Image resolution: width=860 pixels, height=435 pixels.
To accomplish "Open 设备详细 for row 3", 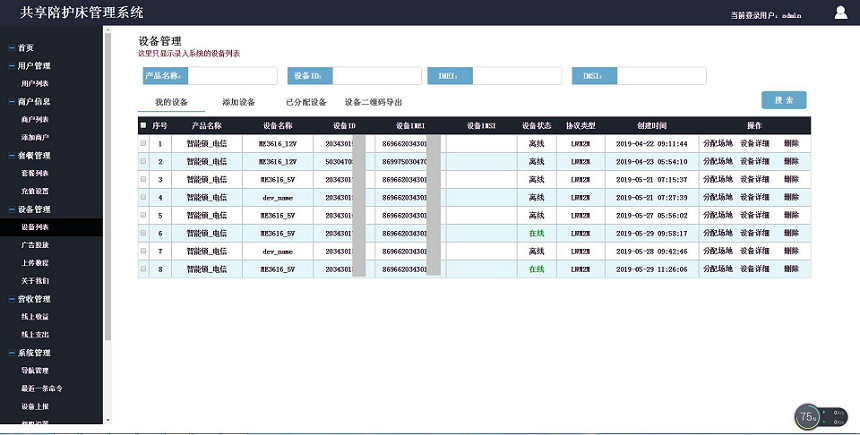I will point(755,180).
